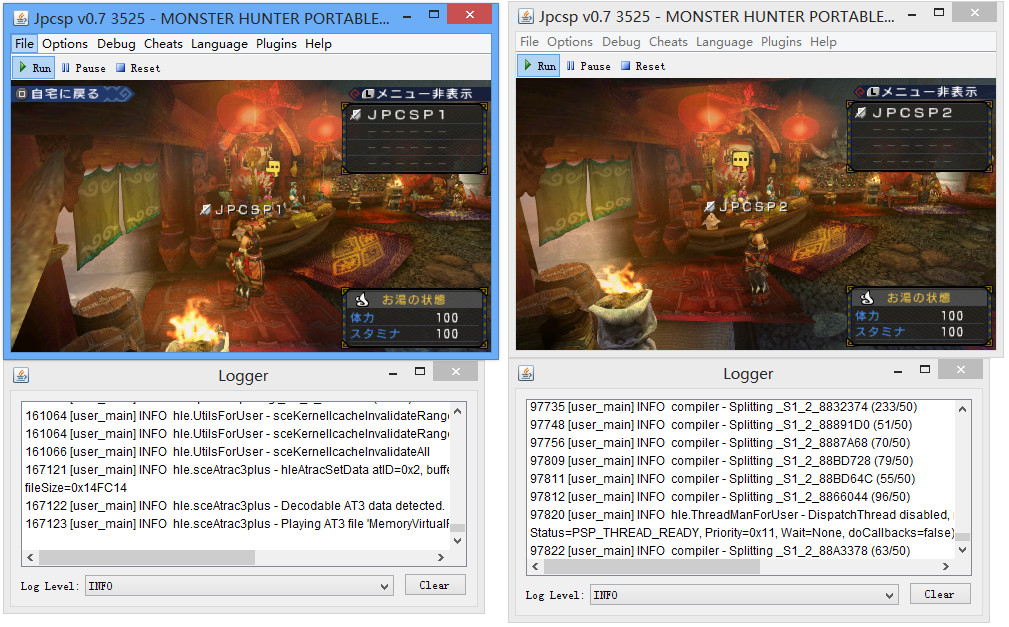The image size is (1009, 627).
Task: Minimize the left Logger window
Action: tap(393, 373)
